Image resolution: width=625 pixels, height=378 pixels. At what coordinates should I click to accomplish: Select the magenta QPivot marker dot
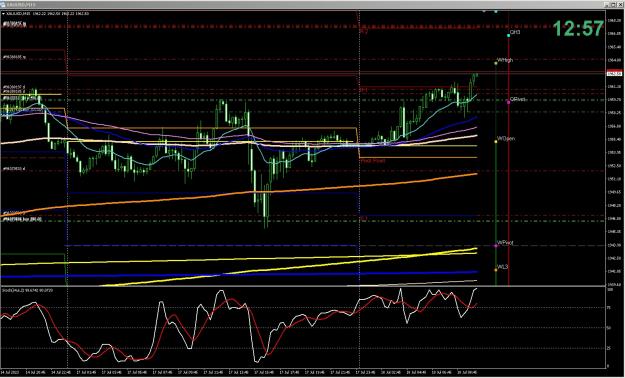tap(509, 102)
